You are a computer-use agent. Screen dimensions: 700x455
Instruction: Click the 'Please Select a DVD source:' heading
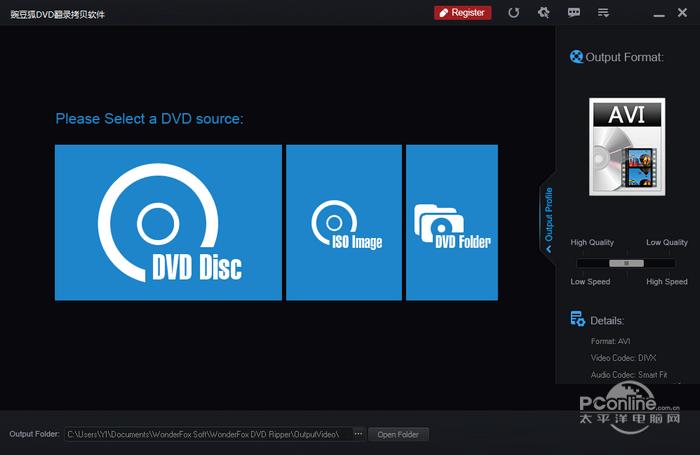[x=150, y=119]
